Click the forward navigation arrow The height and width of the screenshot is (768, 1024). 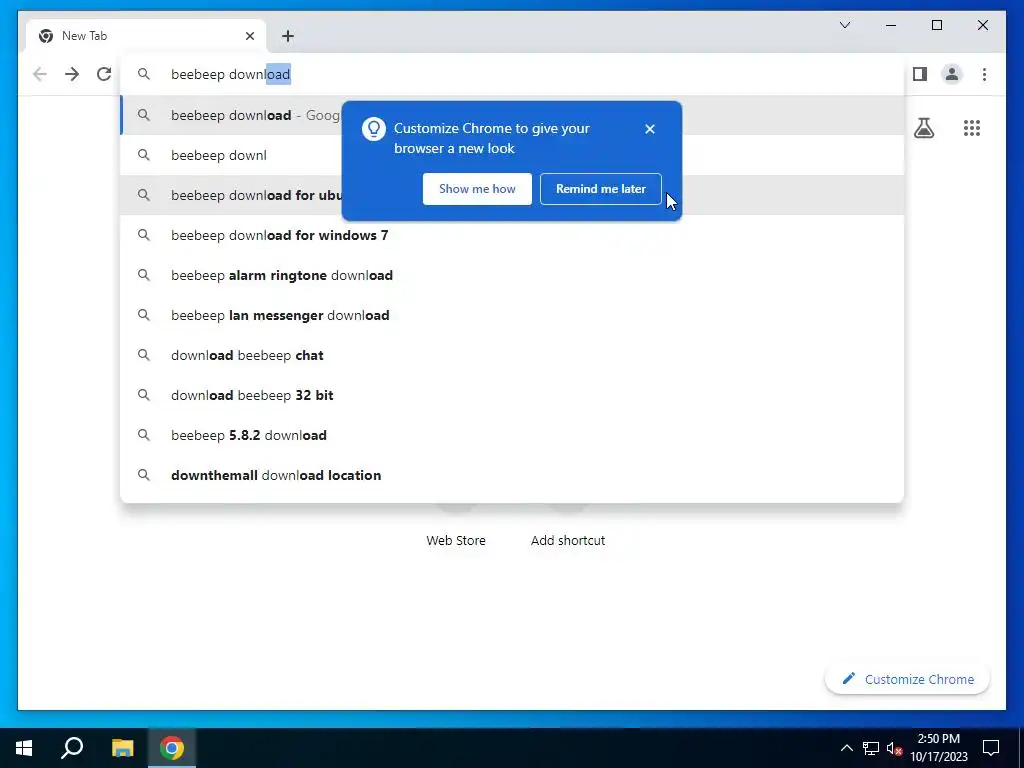(x=72, y=74)
